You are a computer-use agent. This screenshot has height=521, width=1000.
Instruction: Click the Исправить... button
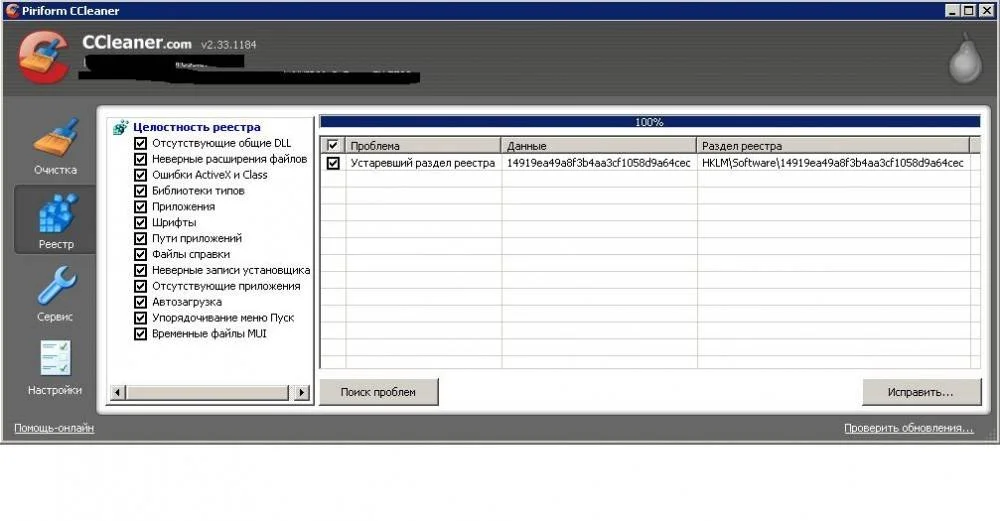click(921, 392)
